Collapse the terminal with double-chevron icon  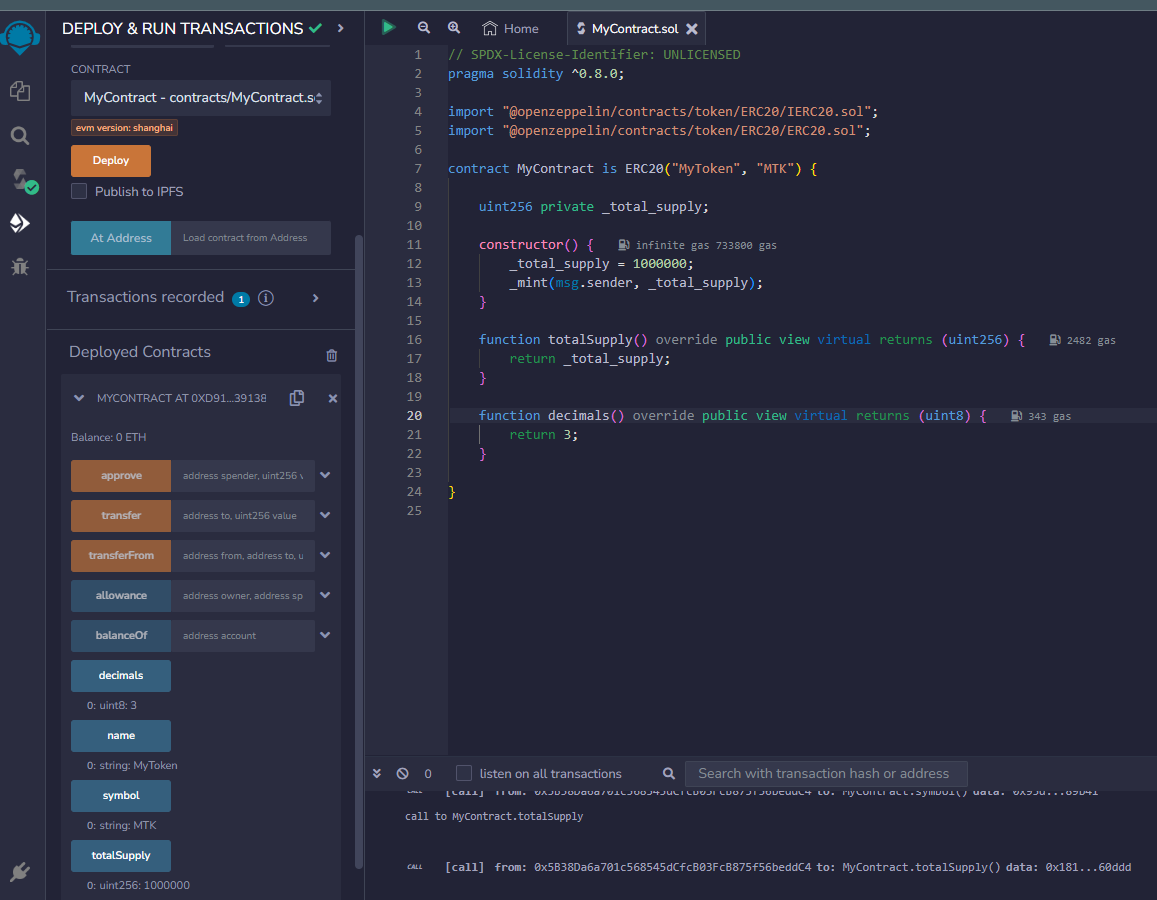[377, 774]
